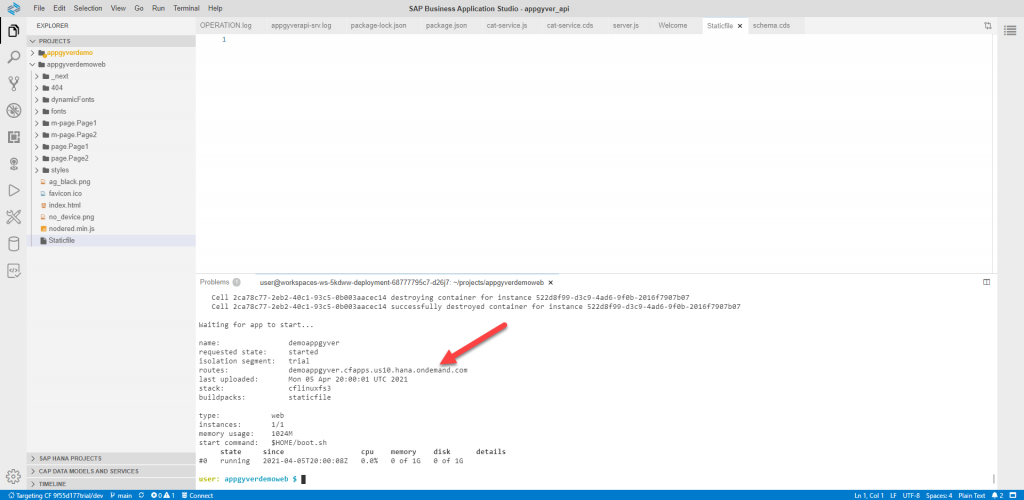
Task: Open the Edit menu
Action: [x=59, y=8]
